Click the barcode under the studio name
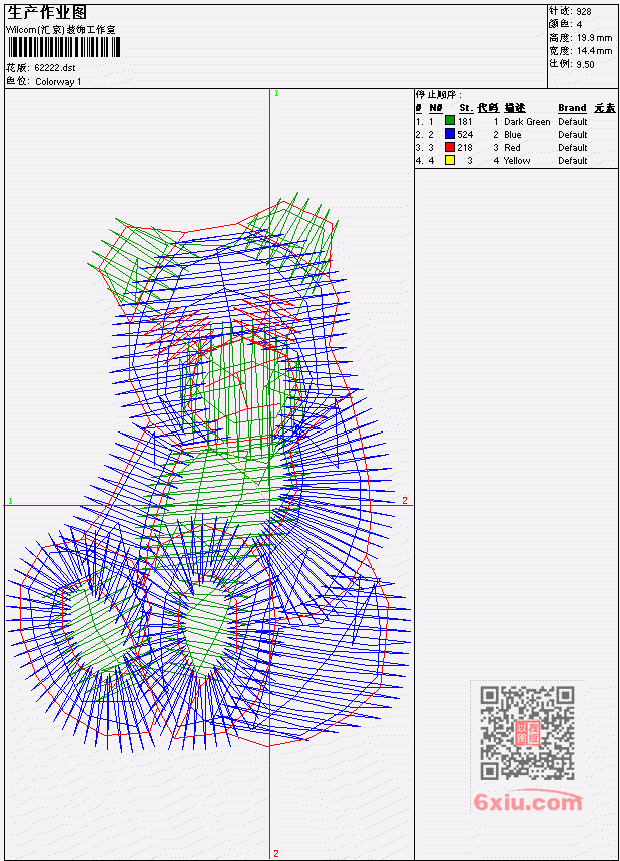Screen dimensions: 620x861 click(x=63, y=47)
